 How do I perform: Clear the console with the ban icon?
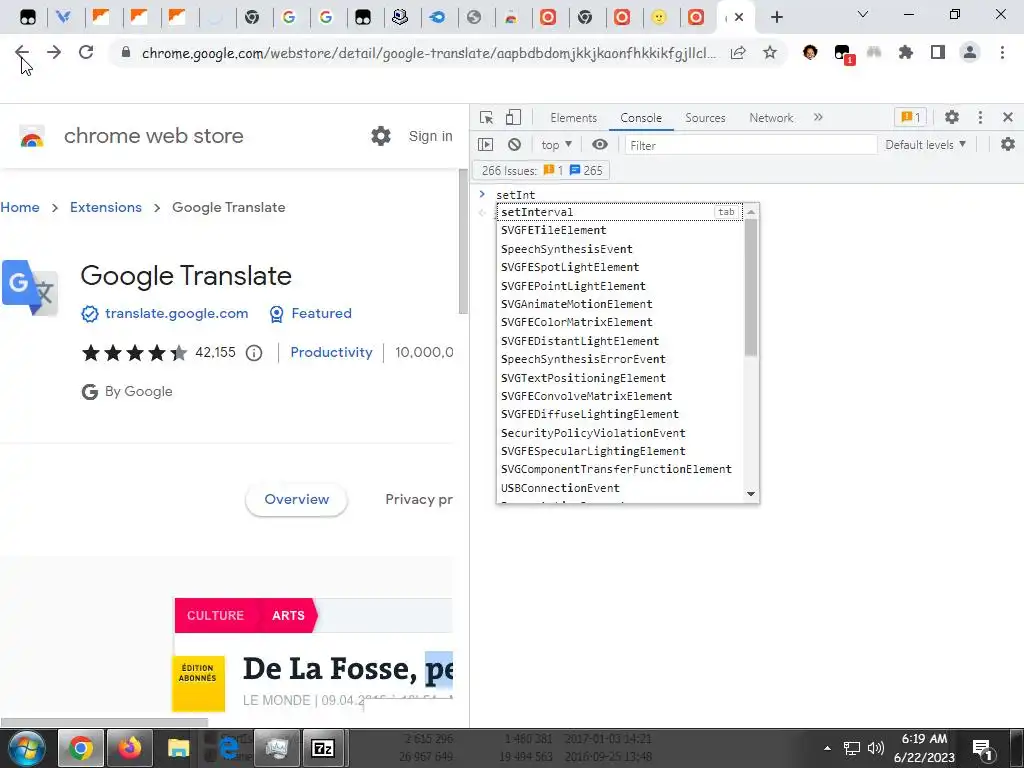coord(515,144)
